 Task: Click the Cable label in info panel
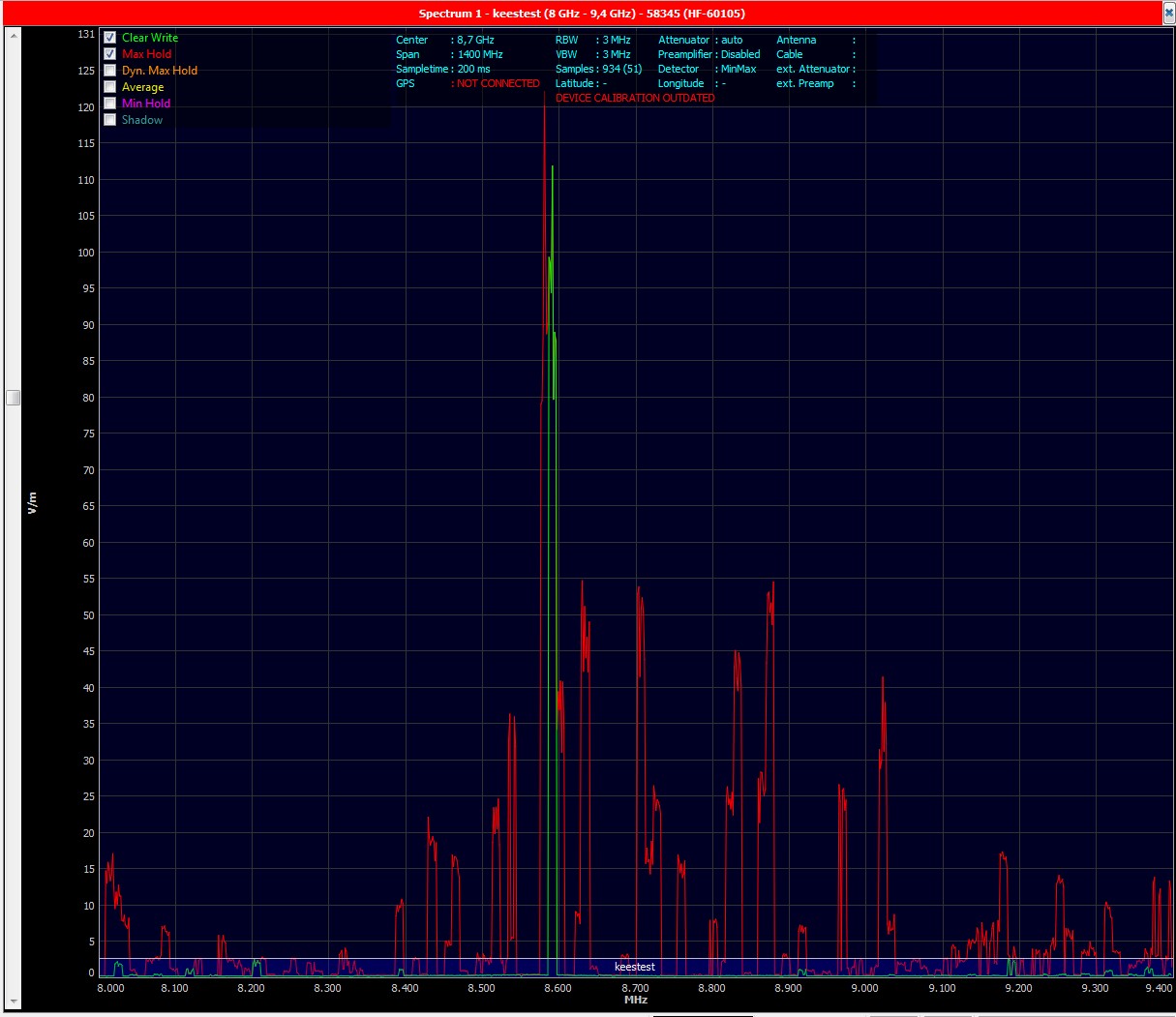click(789, 54)
